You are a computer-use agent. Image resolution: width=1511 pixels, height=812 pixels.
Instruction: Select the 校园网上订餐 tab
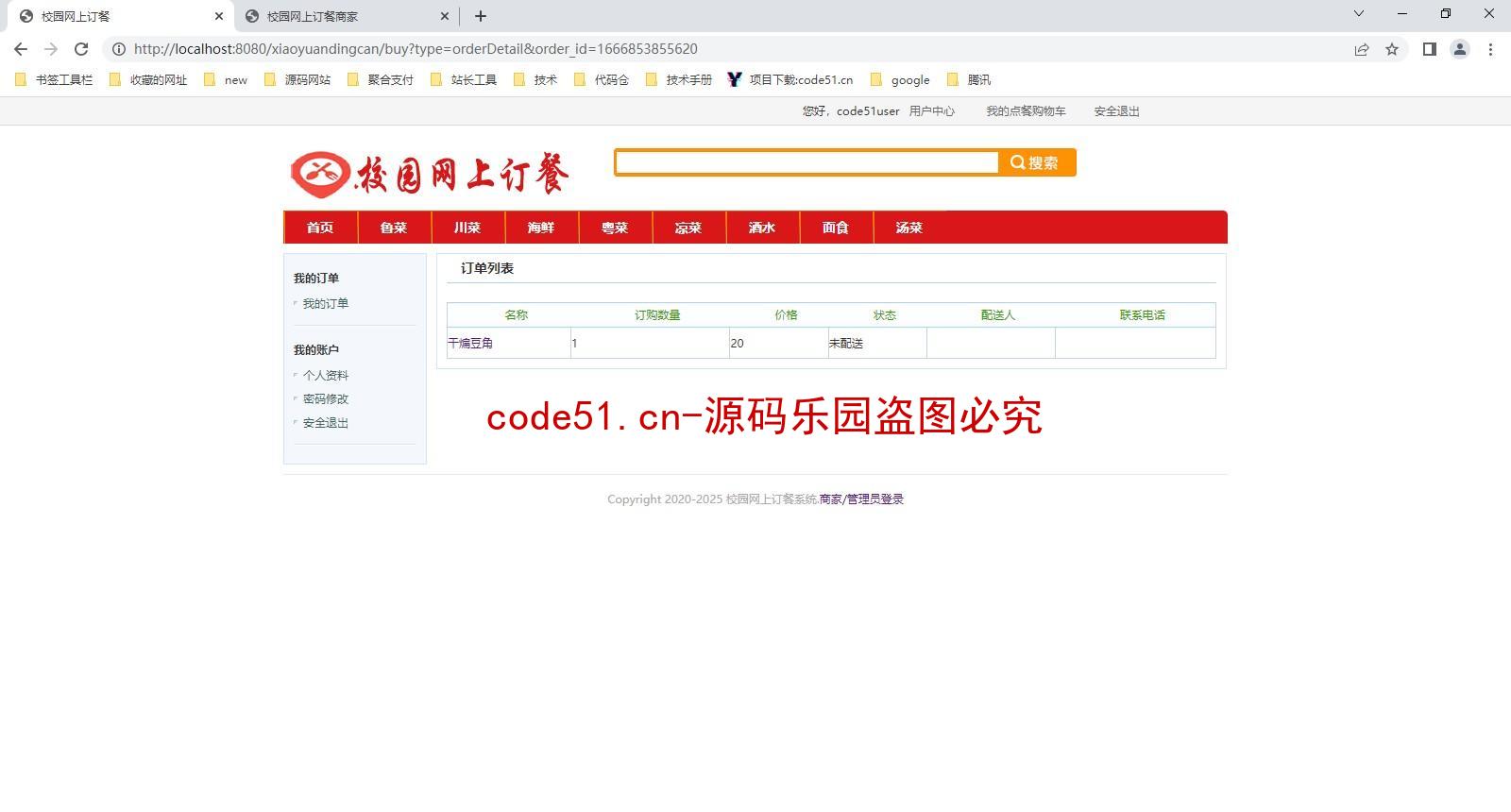120,16
